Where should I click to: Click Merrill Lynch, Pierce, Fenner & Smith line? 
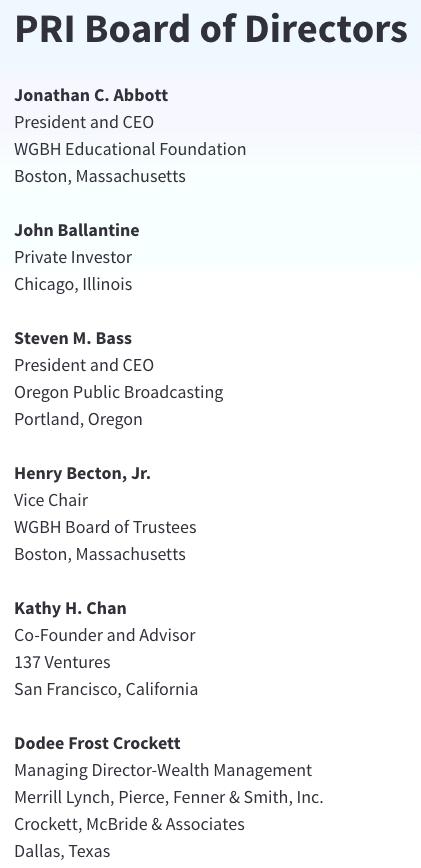pos(169,797)
